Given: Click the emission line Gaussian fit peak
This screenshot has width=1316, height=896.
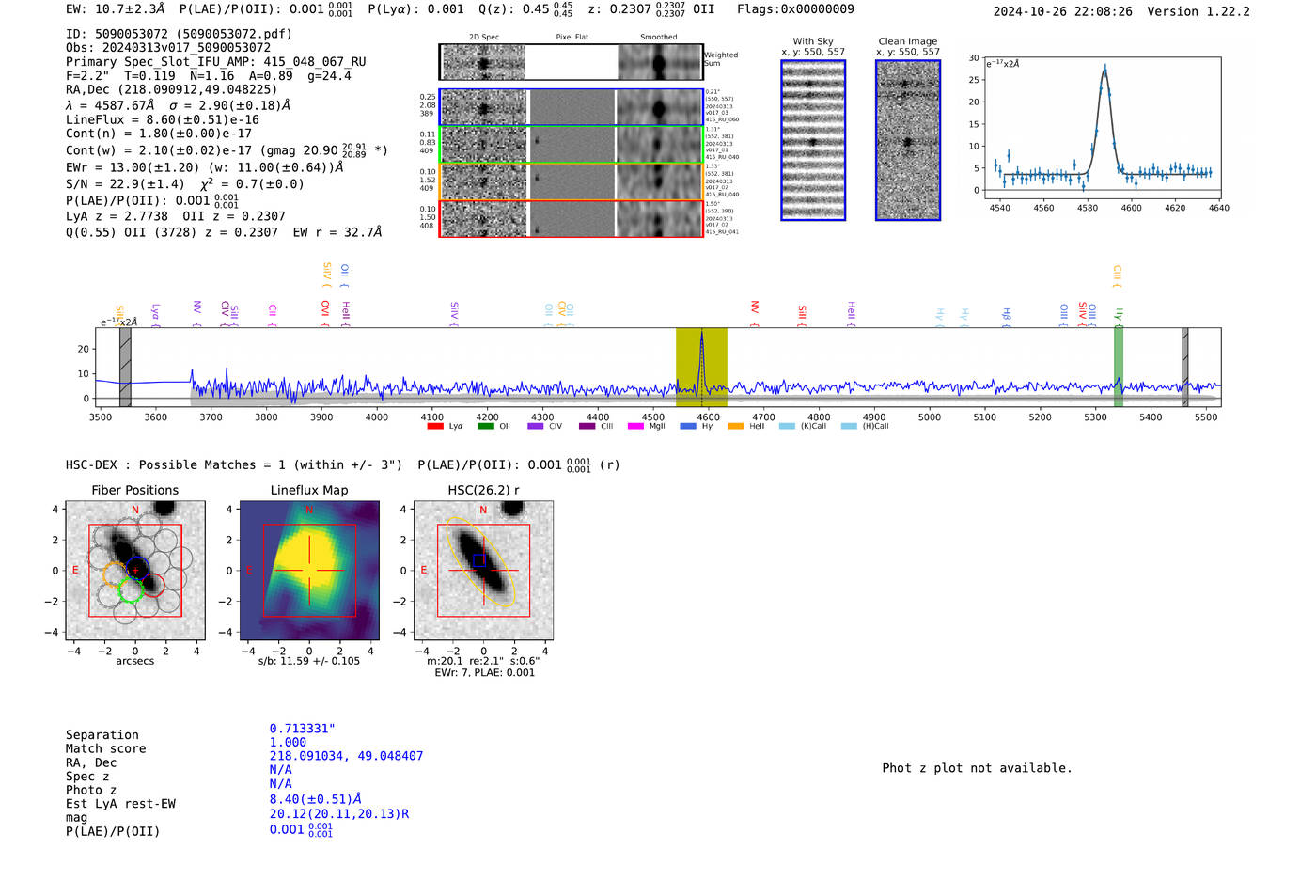Looking at the screenshot, I should coord(1104,68).
